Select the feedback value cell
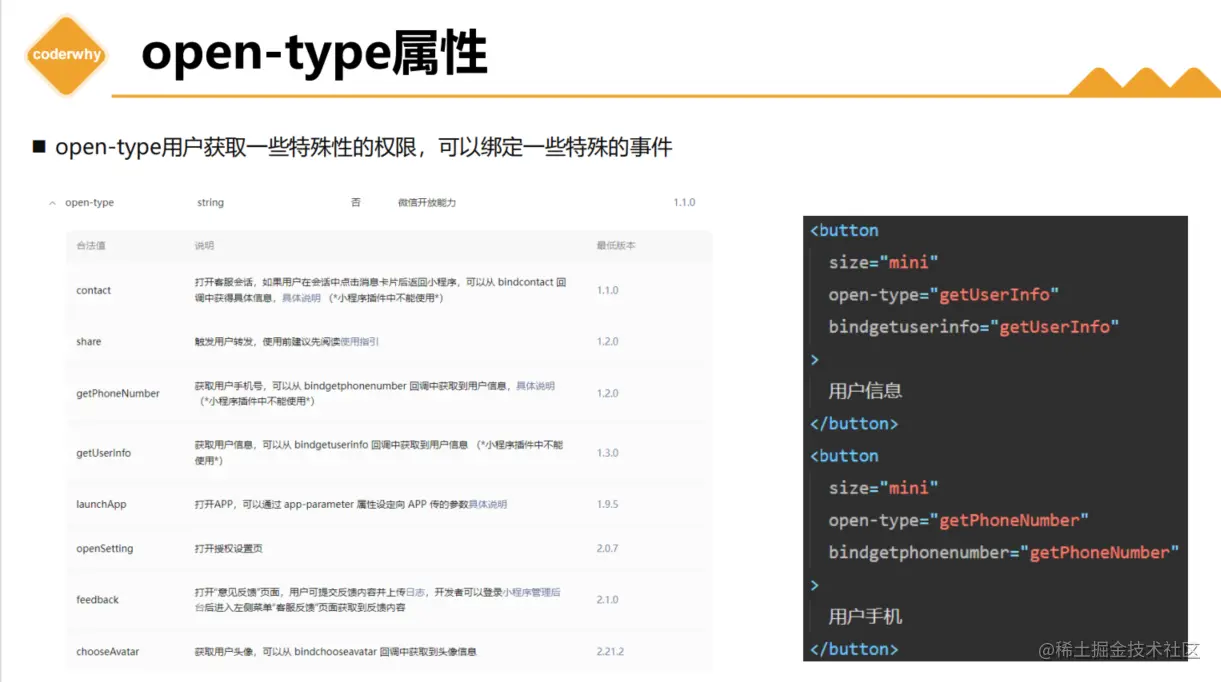Screen dimensions: 1221x682 tap(98, 600)
